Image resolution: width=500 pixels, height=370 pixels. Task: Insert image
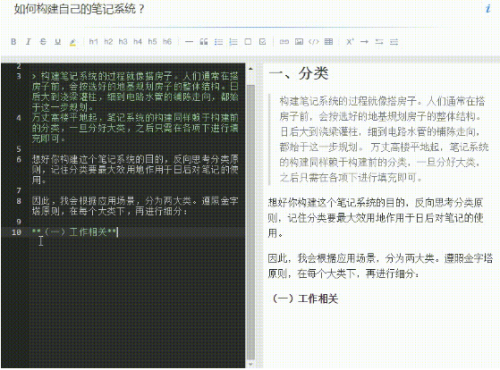pos(299,42)
